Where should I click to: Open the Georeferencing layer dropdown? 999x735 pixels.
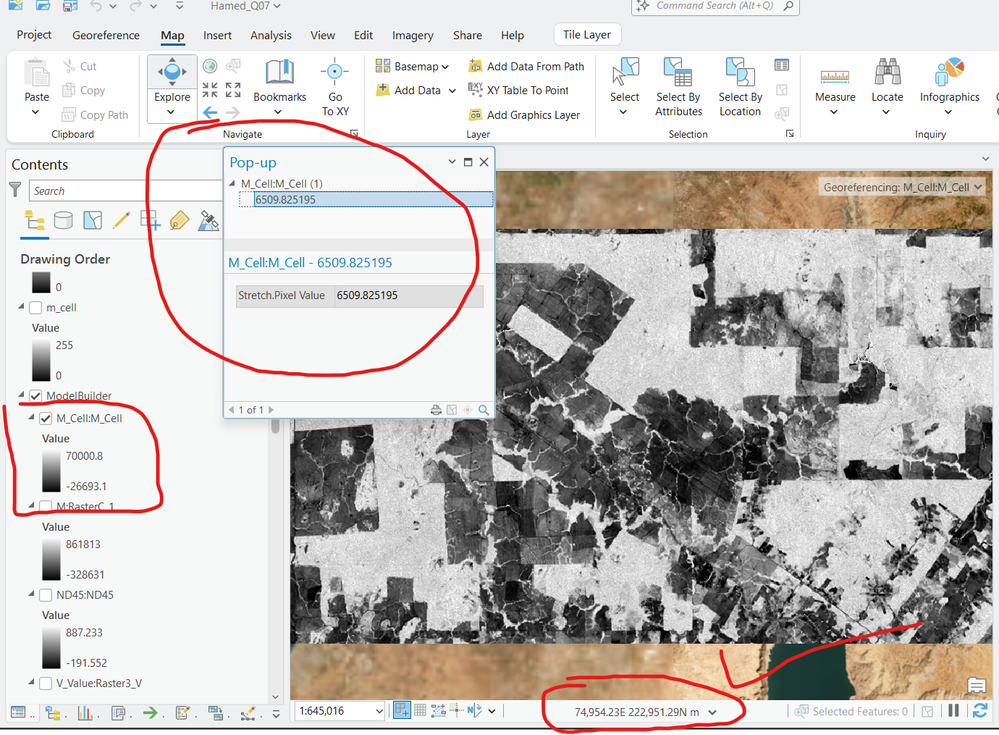(x=978, y=187)
